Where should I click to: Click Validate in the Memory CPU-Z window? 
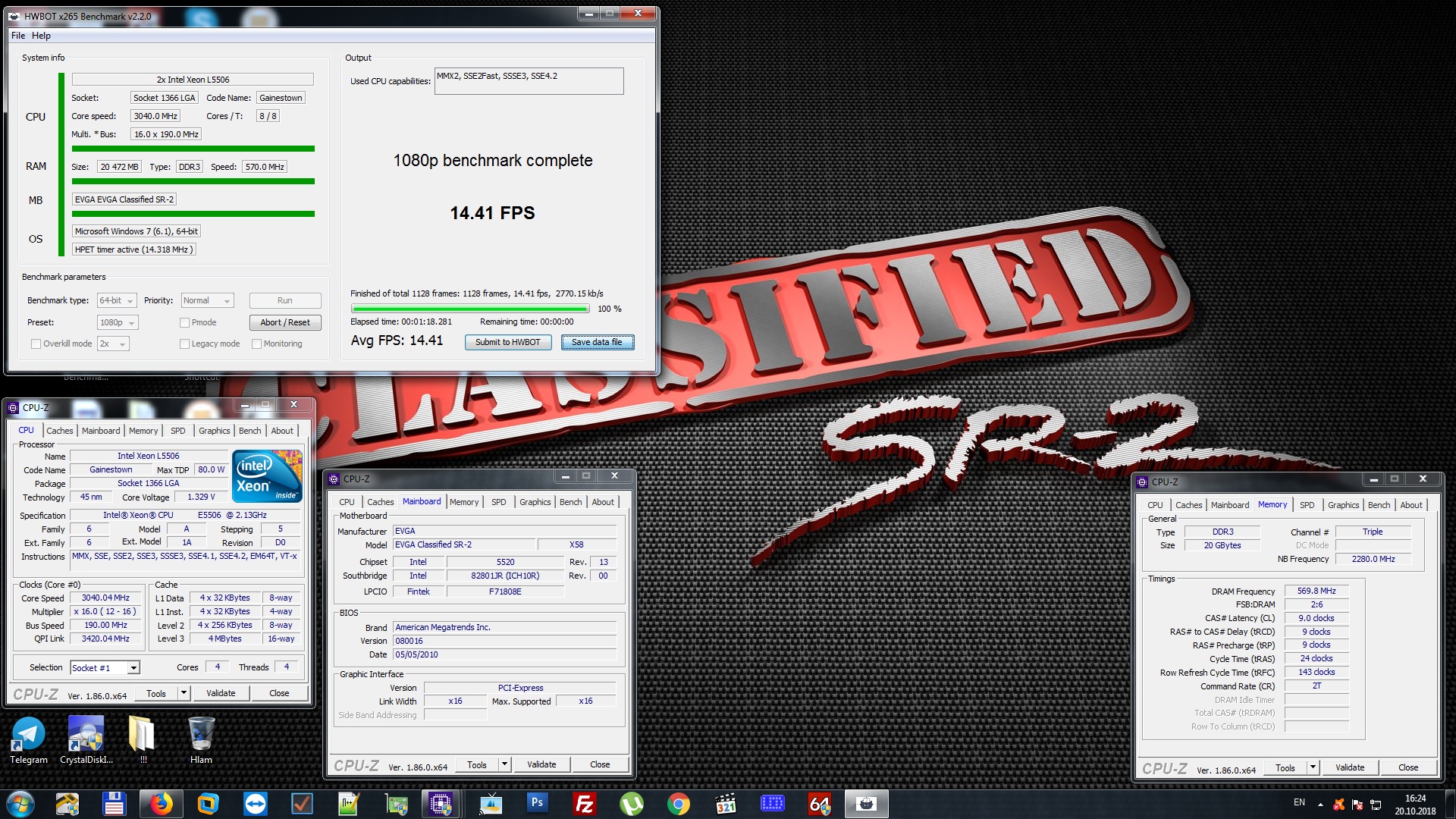(x=1350, y=767)
